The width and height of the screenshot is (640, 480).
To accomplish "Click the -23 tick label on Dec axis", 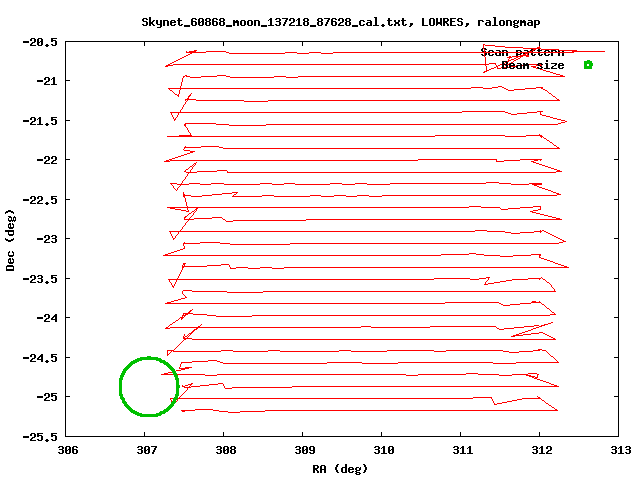I will point(47,239).
